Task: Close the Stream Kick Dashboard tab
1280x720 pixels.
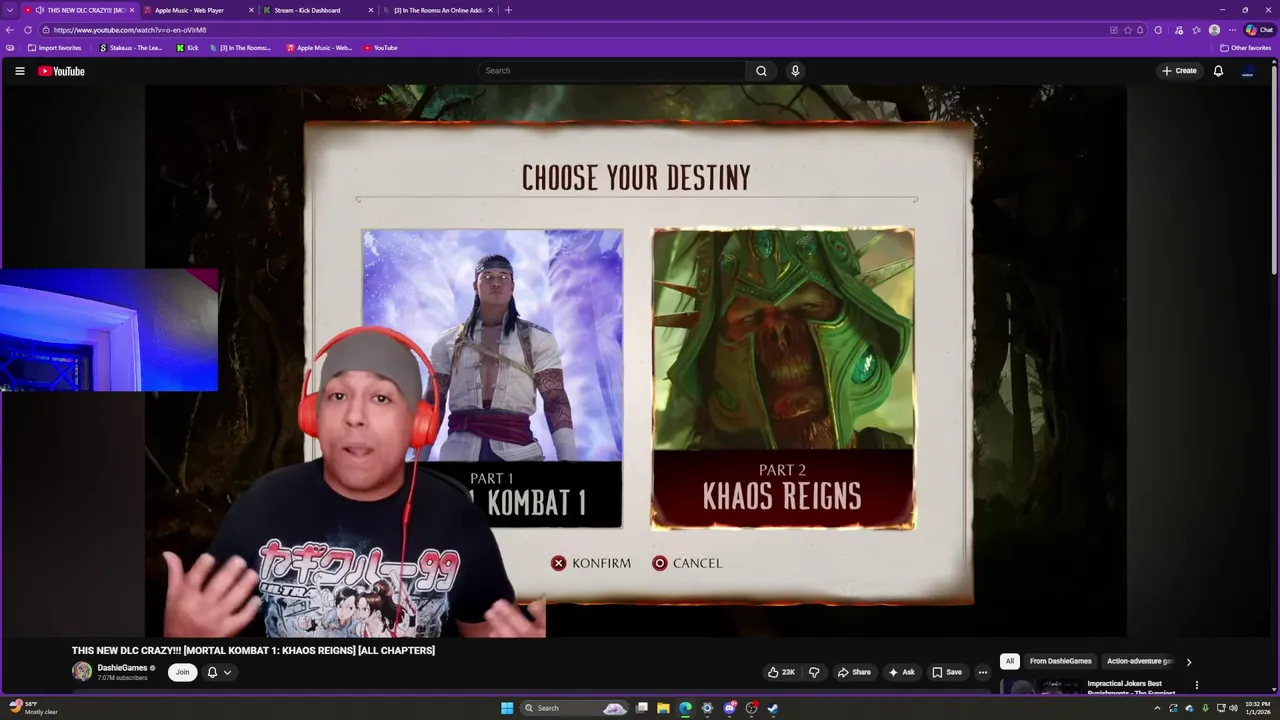Action: [x=371, y=10]
